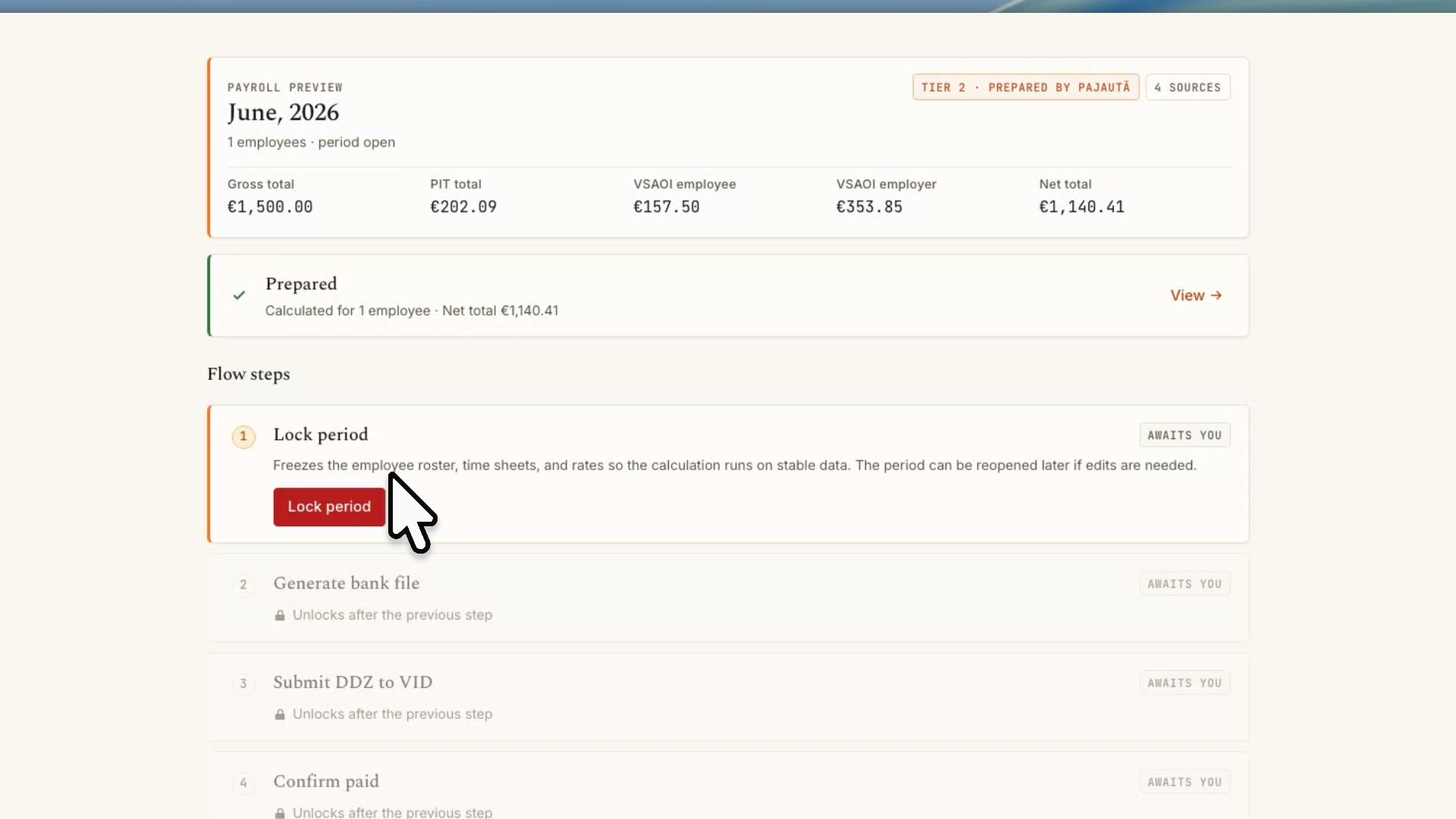Click the Net total amount €1,140.41
The width and height of the screenshot is (1456, 819).
[1081, 207]
